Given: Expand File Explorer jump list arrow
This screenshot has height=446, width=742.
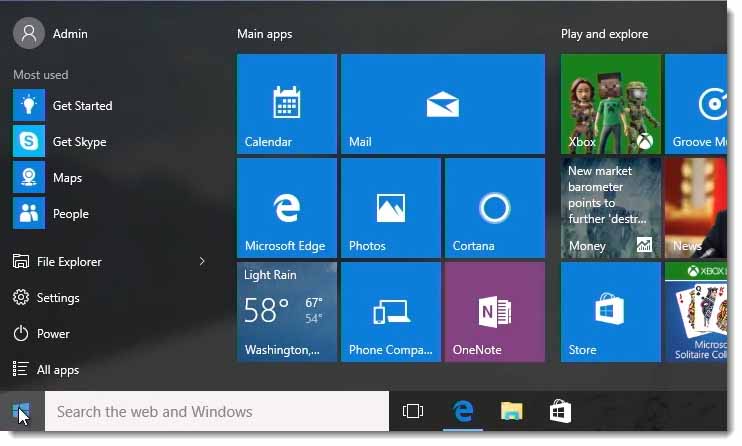Looking at the screenshot, I should pyautogui.click(x=202, y=261).
